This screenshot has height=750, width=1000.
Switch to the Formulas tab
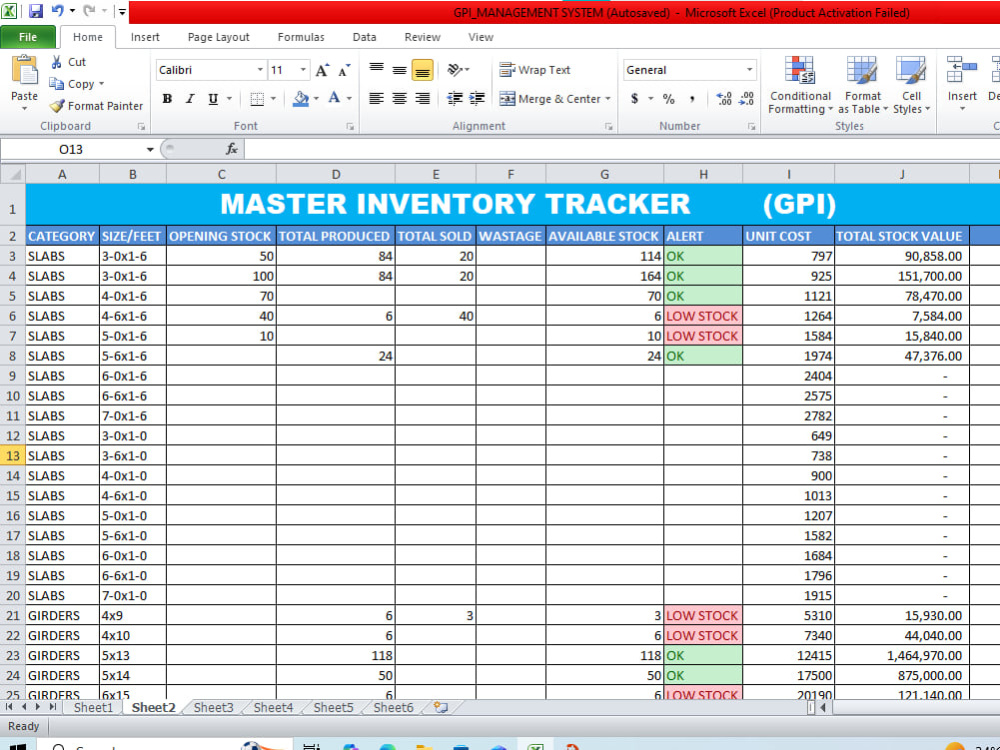tap(301, 37)
